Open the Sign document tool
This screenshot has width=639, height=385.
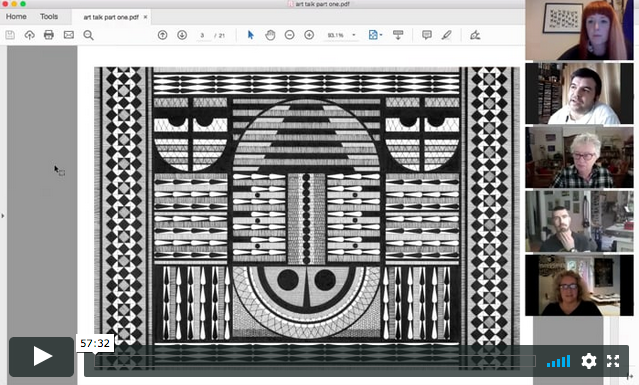[x=475, y=35]
